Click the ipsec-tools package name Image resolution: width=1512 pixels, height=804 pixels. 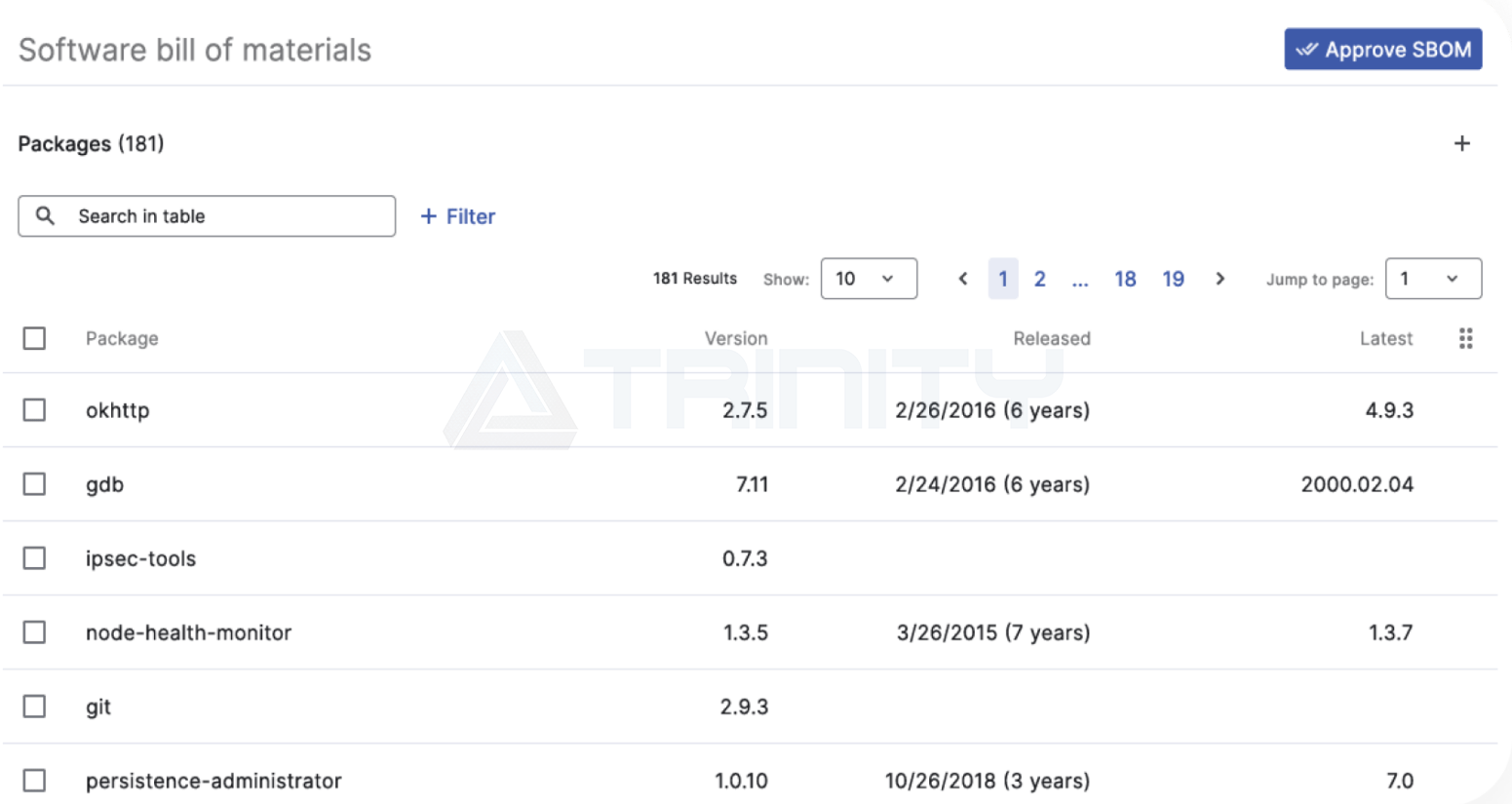[140, 558]
